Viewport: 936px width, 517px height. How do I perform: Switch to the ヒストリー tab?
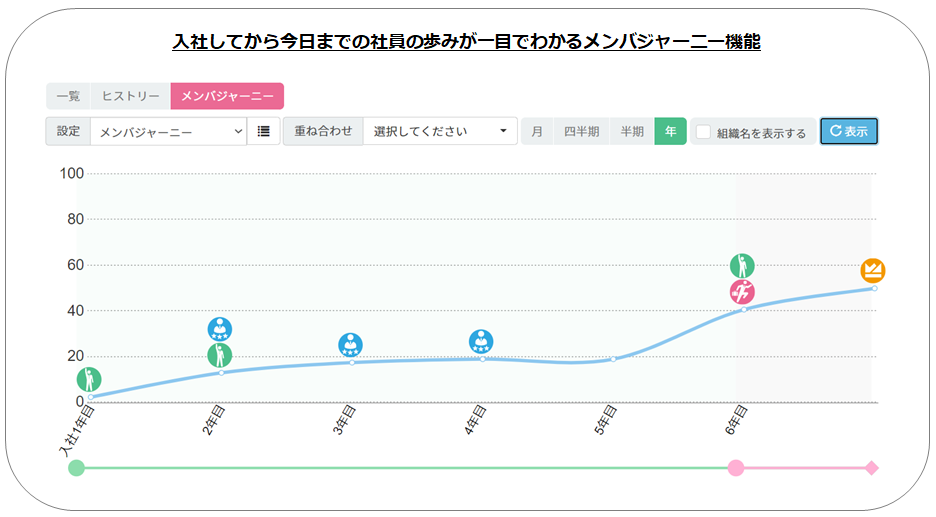click(x=130, y=96)
